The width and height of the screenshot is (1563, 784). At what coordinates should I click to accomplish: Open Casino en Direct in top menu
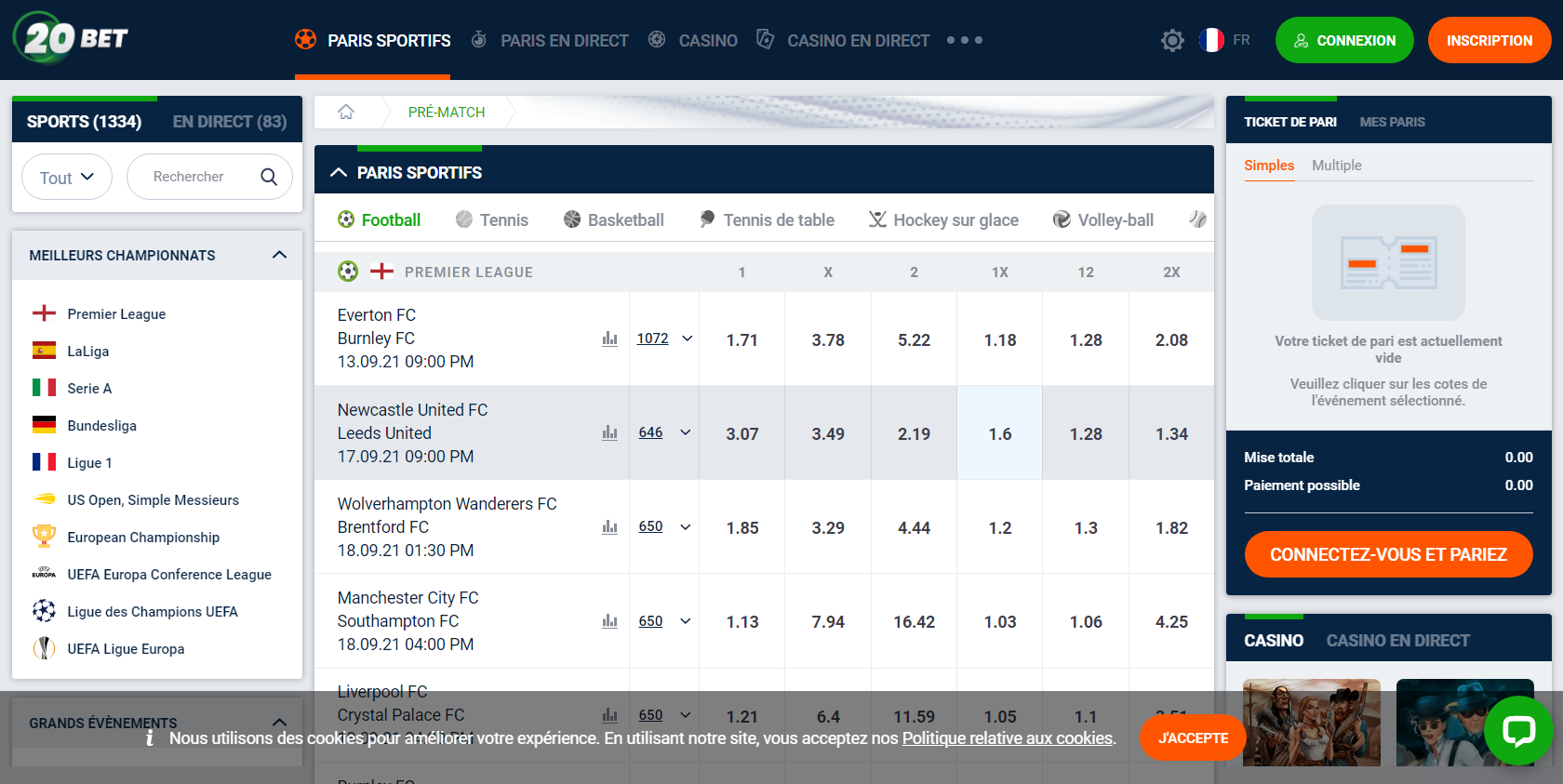(x=857, y=40)
